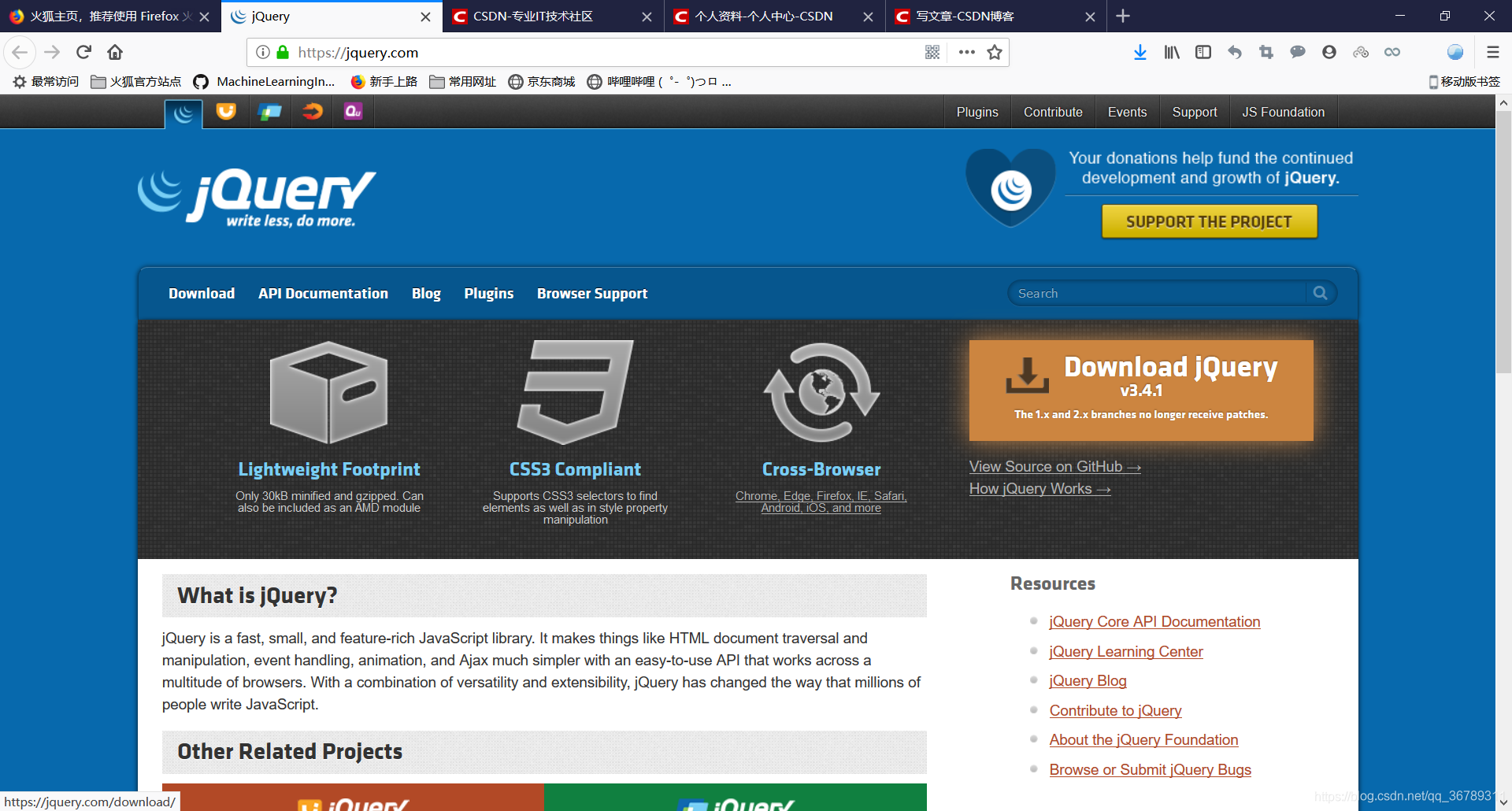Click the browser Forward arrow button
This screenshot has width=1512, height=811.
52,52
